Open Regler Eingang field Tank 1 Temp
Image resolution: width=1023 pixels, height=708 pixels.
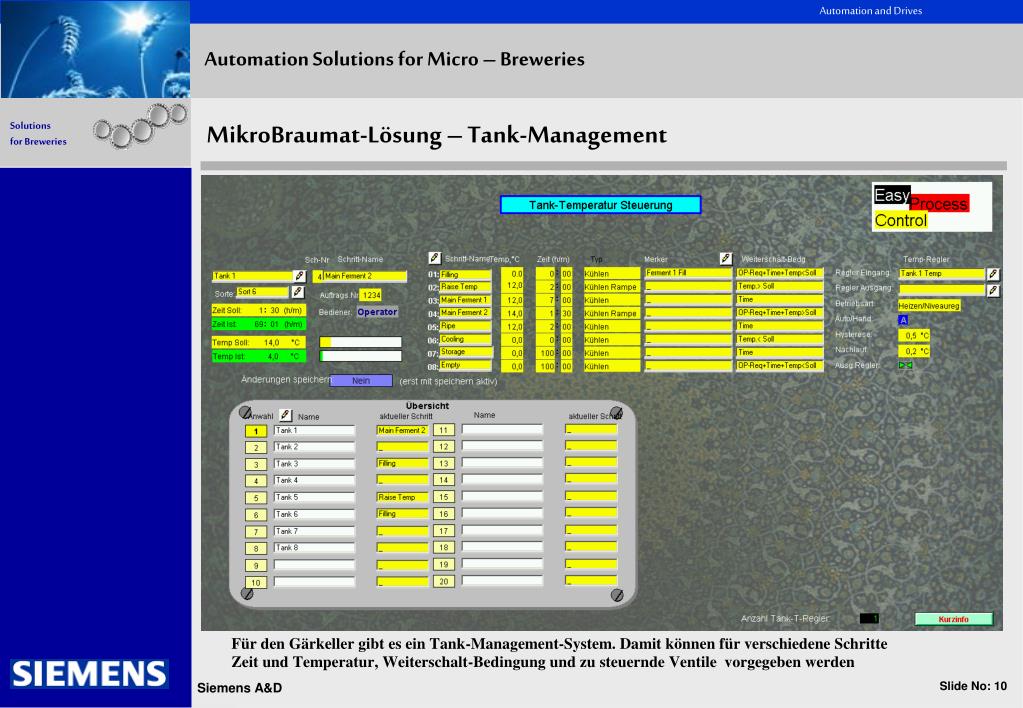(941, 274)
